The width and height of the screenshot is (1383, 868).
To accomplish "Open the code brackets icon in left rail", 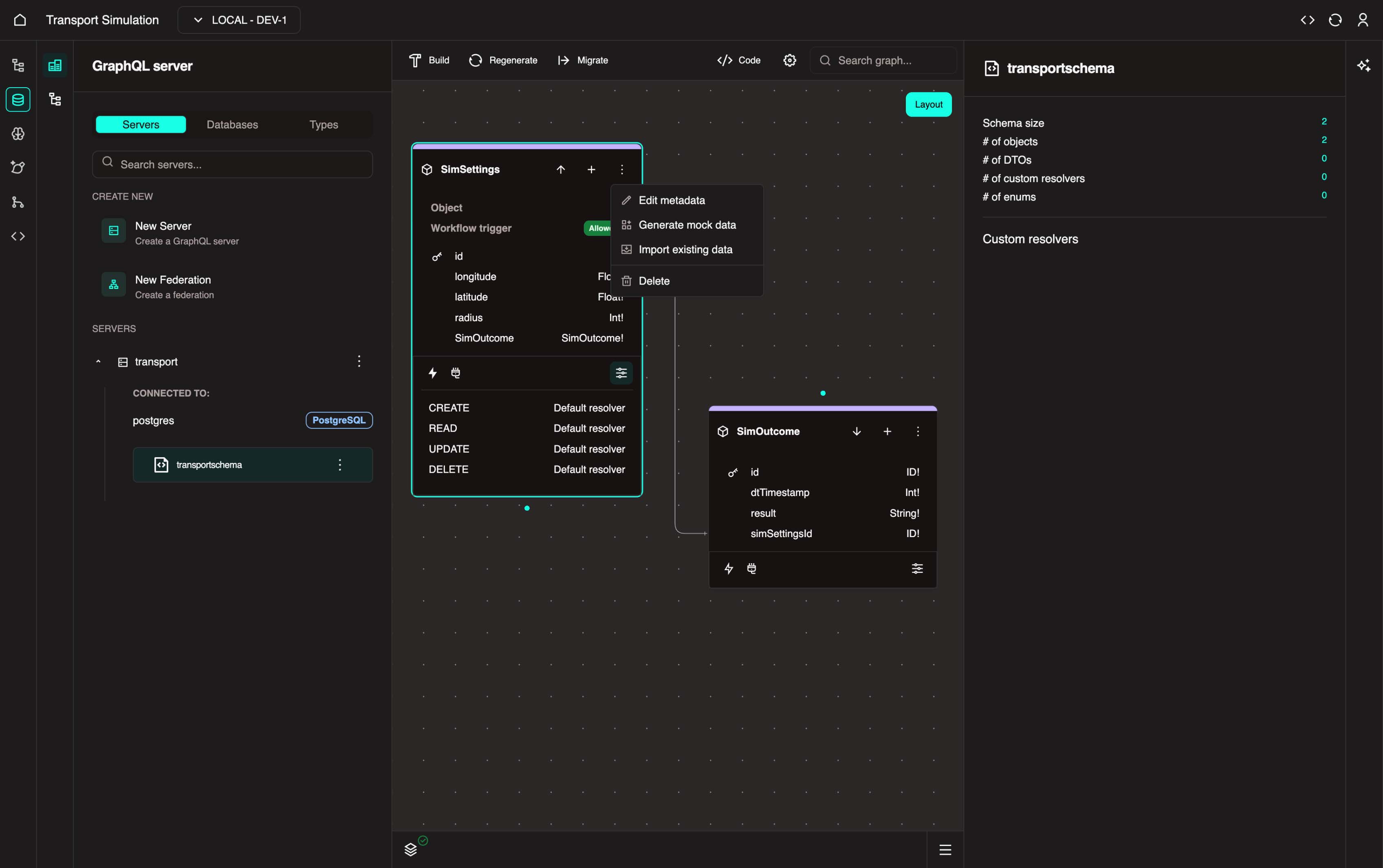I will (18, 236).
